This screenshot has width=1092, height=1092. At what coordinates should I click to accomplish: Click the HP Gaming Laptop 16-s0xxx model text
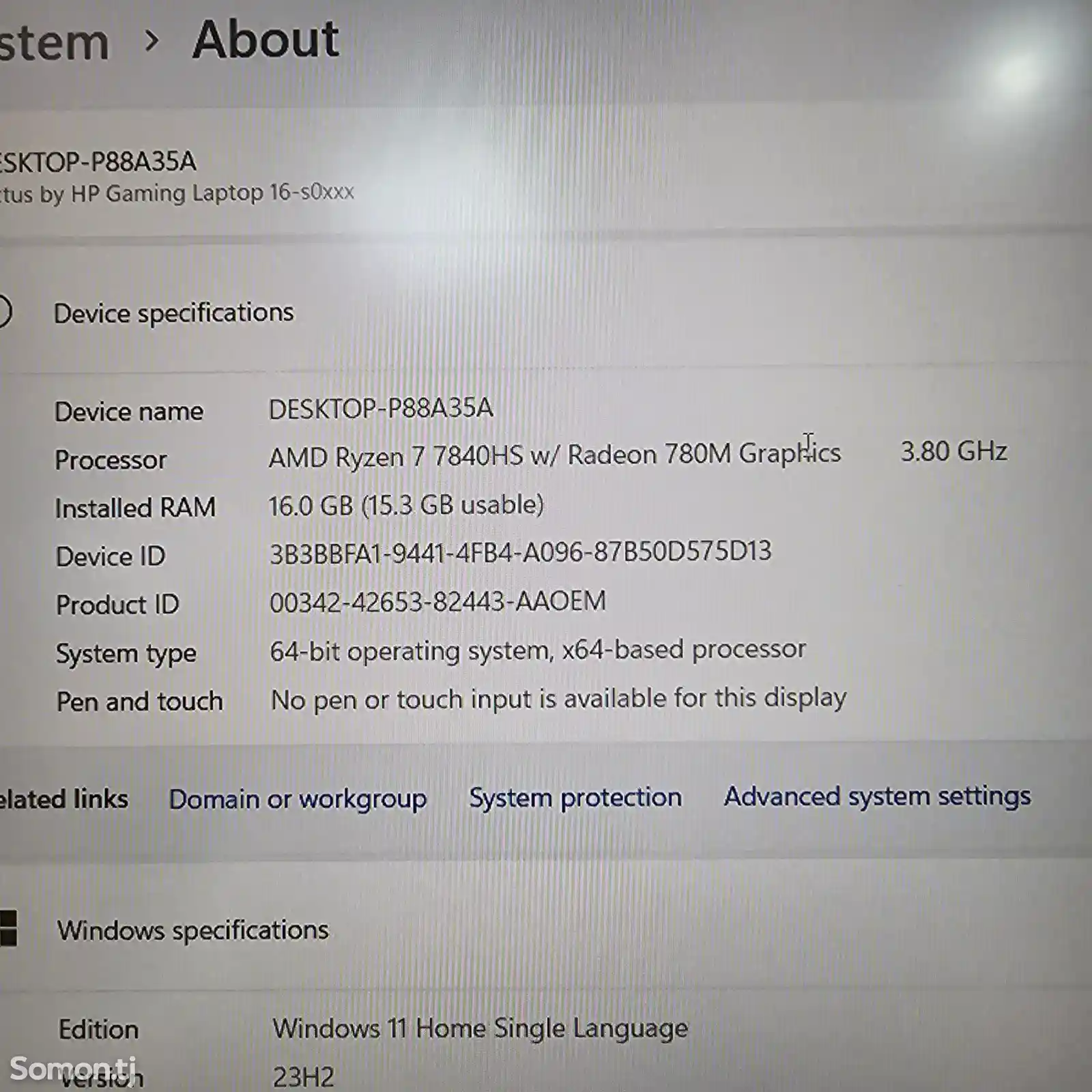[x=177, y=193]
